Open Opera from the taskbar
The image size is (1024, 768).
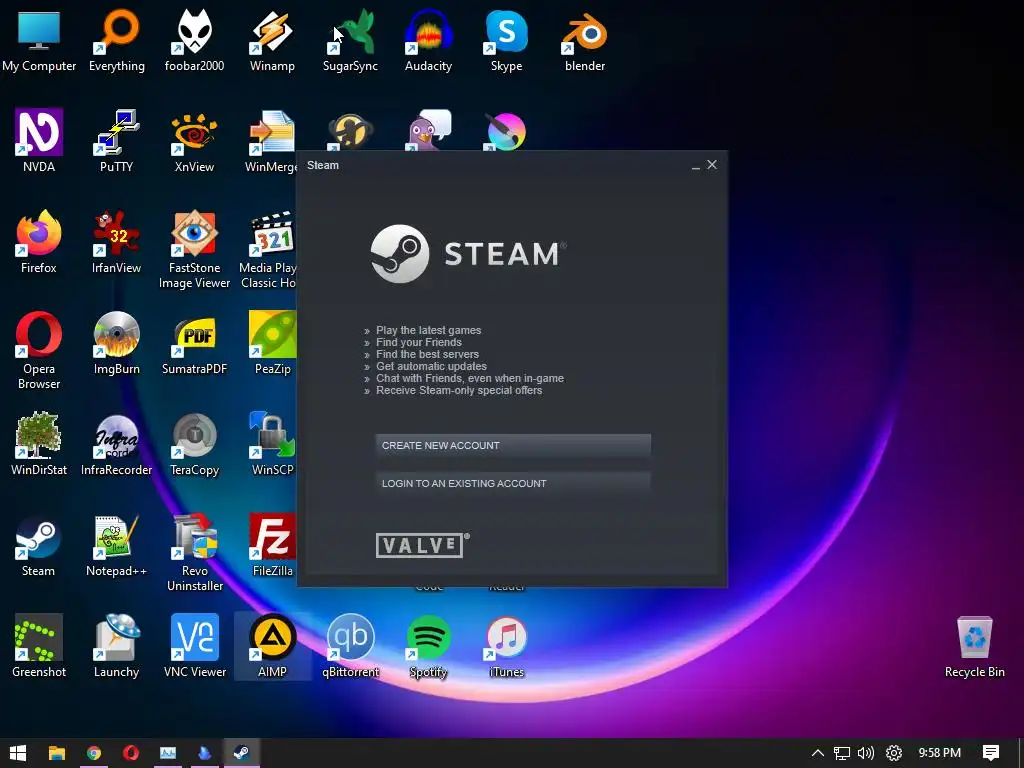(131, 753)
